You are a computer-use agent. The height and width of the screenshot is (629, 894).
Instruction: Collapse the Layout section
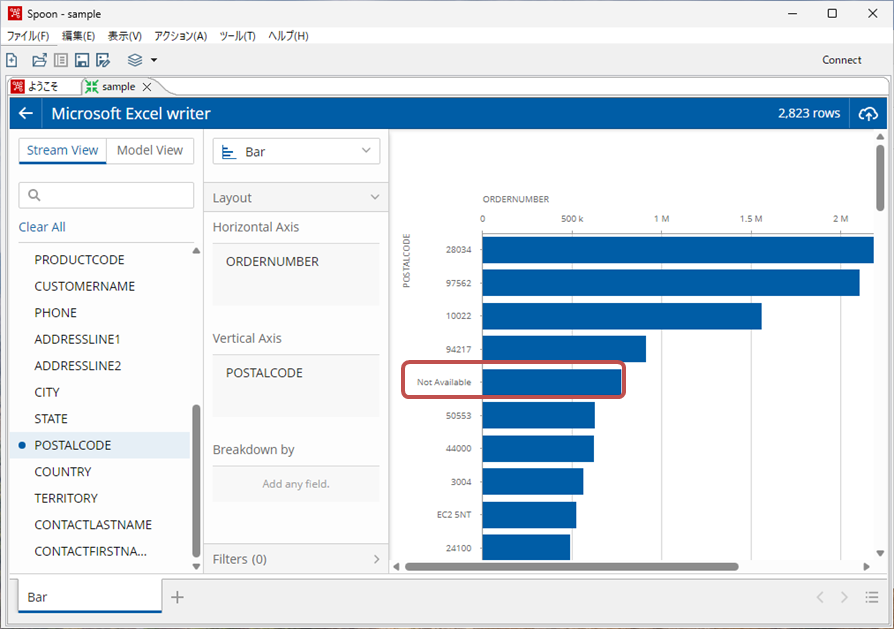(x=296, y=197)
